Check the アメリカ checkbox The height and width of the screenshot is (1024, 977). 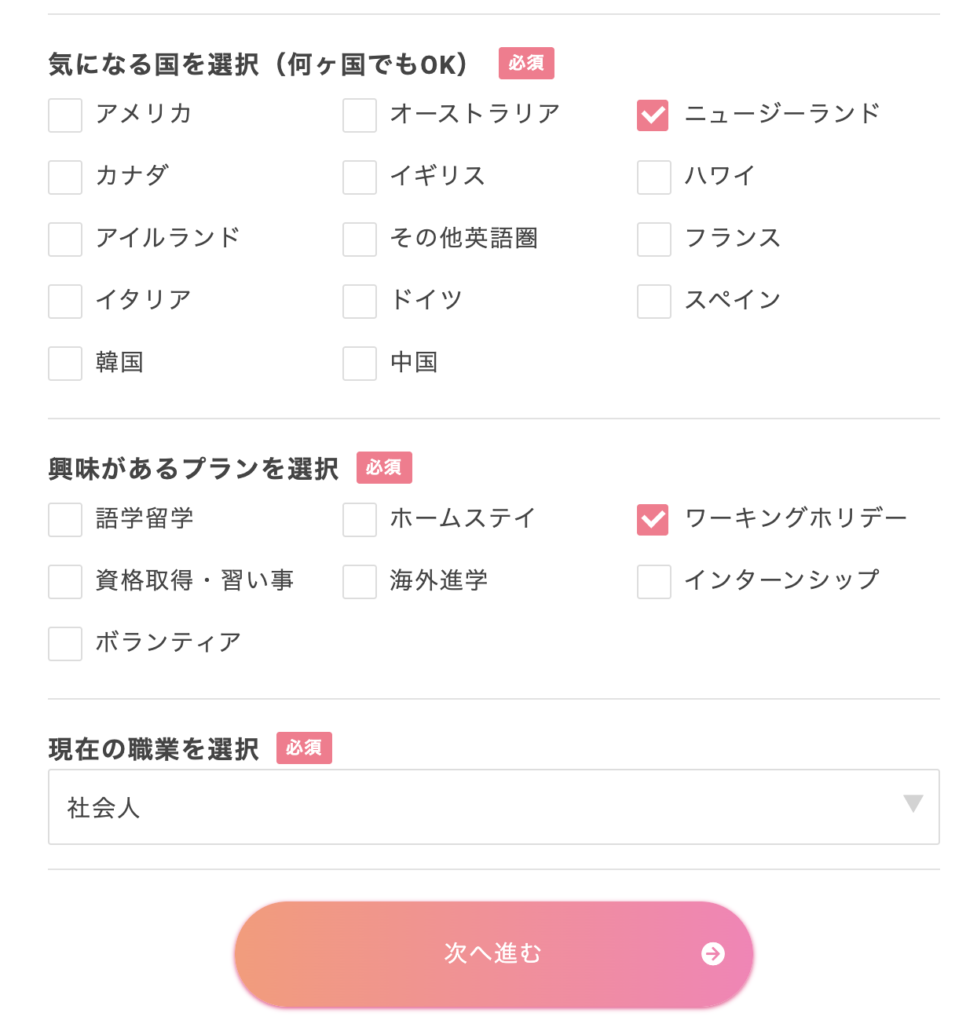click(x=65, y=115)
